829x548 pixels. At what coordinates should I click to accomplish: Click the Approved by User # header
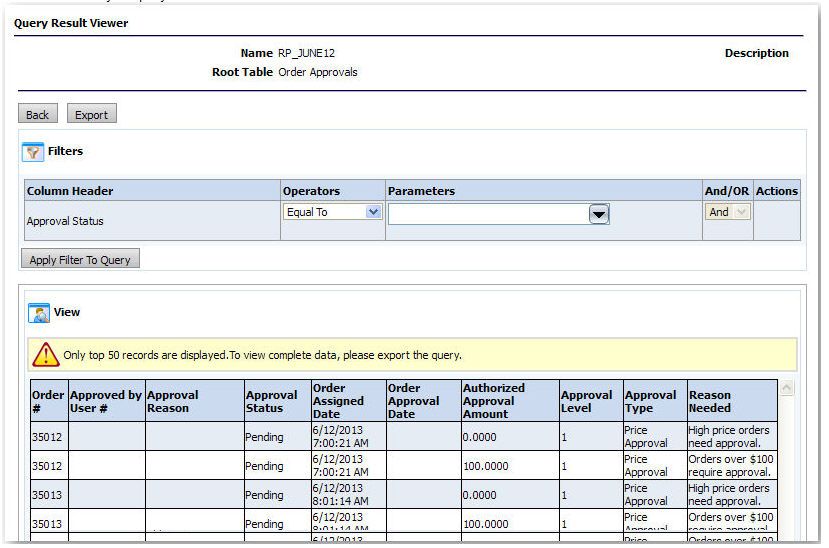coord(106,401)
